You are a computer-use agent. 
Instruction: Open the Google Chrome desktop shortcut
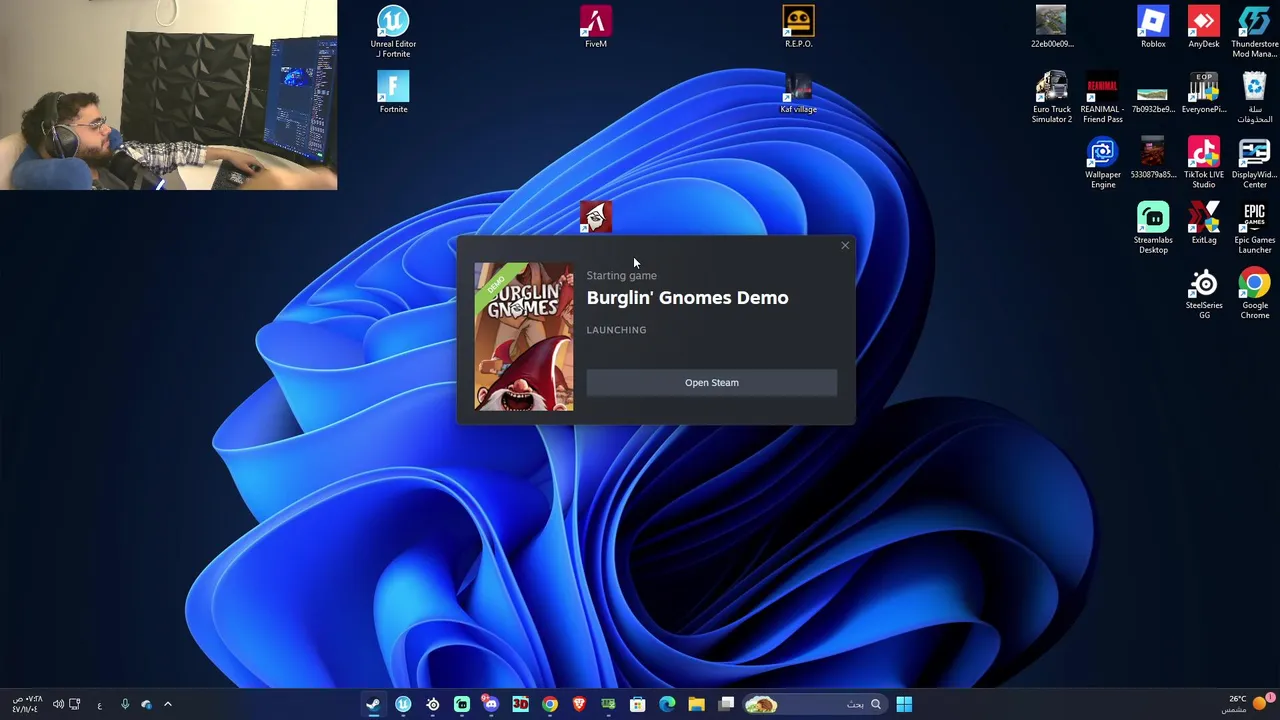(x=1254, y=294)
